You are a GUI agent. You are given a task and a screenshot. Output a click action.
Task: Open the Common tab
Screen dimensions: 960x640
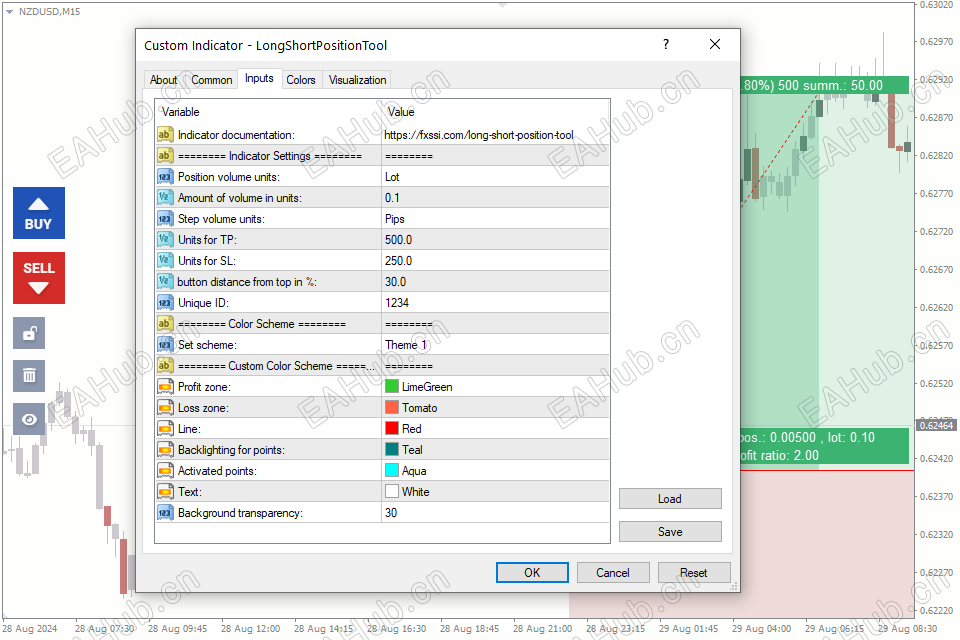[x=211, y=80]
